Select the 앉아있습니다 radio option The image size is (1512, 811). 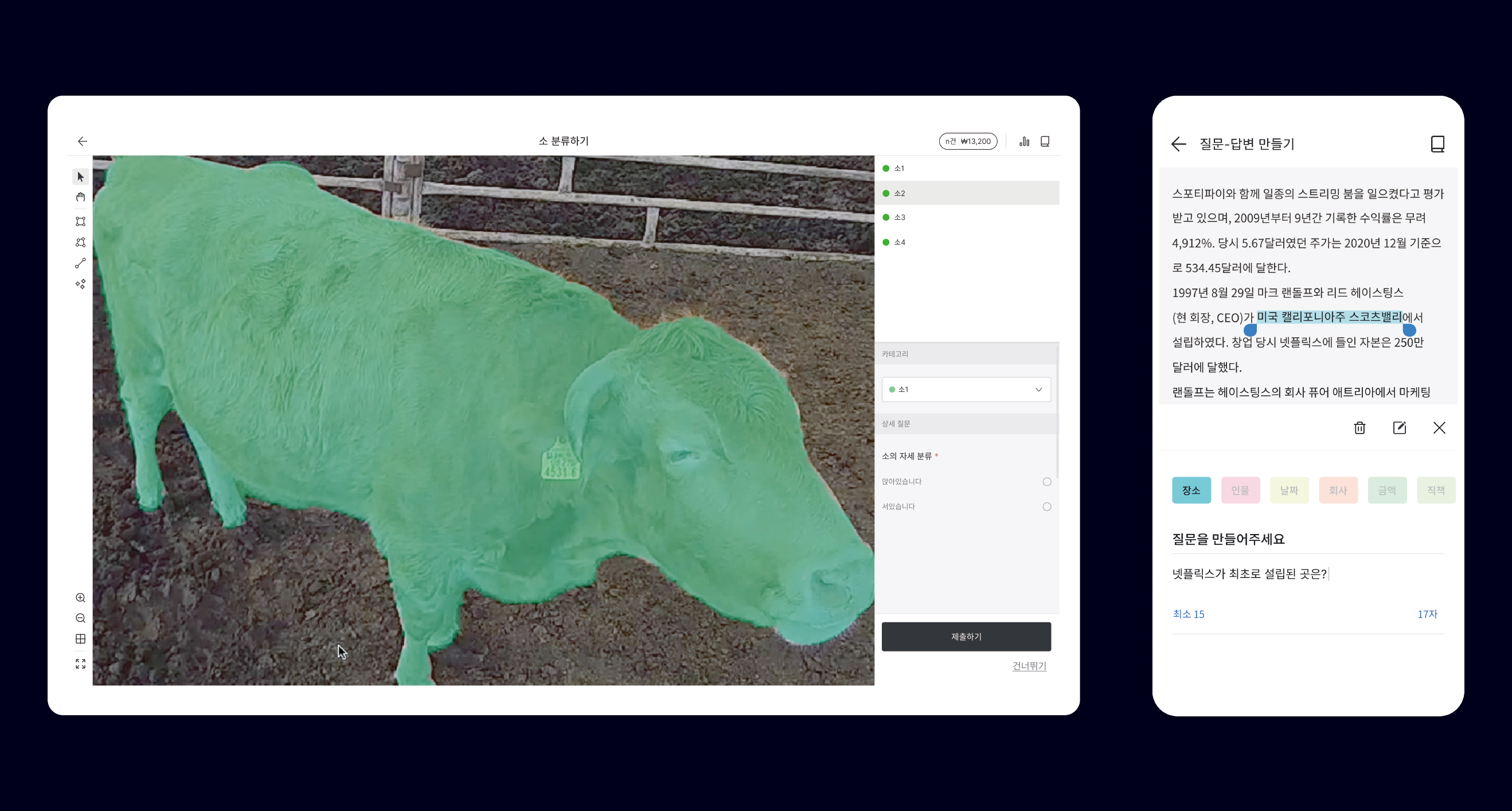[x=1046, y=482]
